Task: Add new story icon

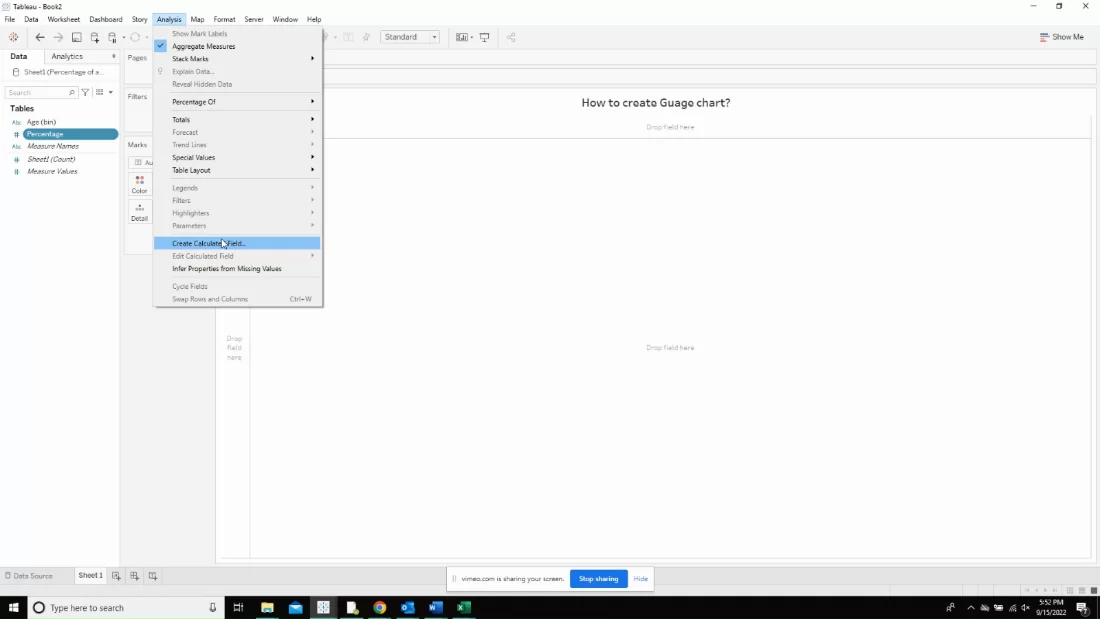Action: 153,575
